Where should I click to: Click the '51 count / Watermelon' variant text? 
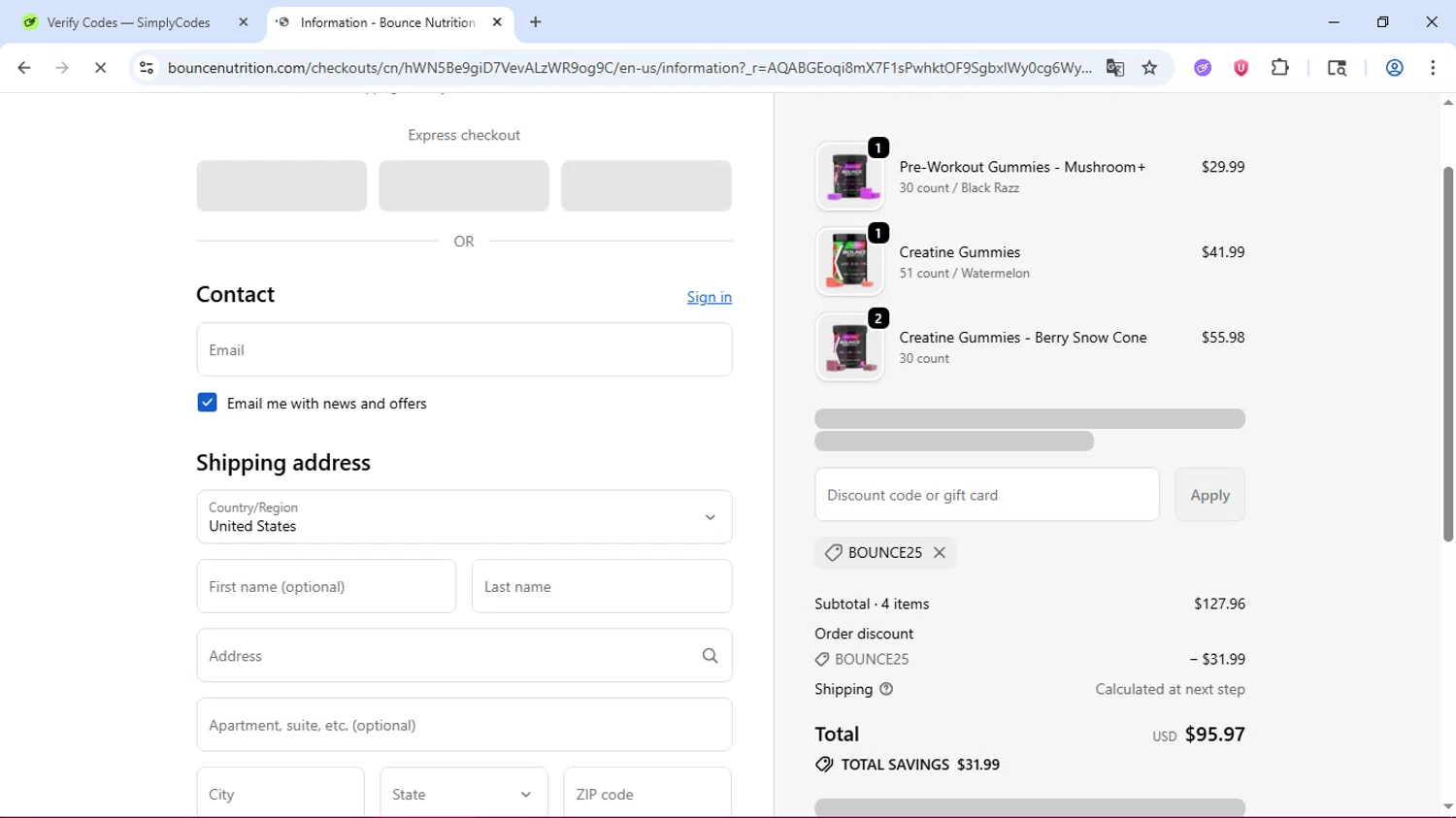(964, 274)
